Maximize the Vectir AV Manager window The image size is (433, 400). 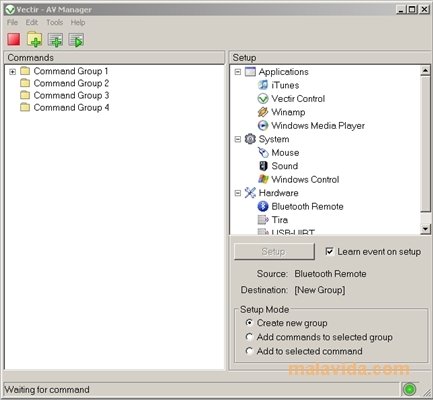coord(412,10)
